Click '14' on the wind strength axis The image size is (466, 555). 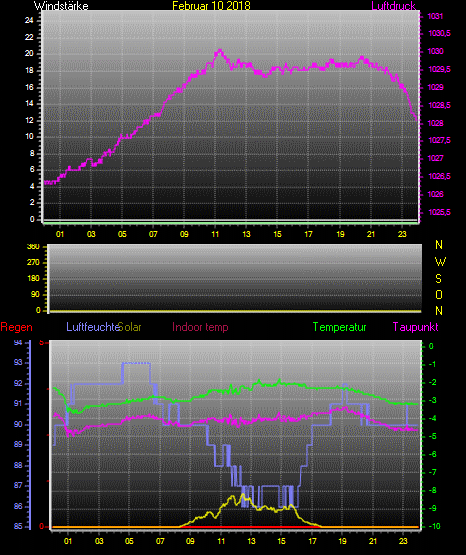tap(29, 103)
